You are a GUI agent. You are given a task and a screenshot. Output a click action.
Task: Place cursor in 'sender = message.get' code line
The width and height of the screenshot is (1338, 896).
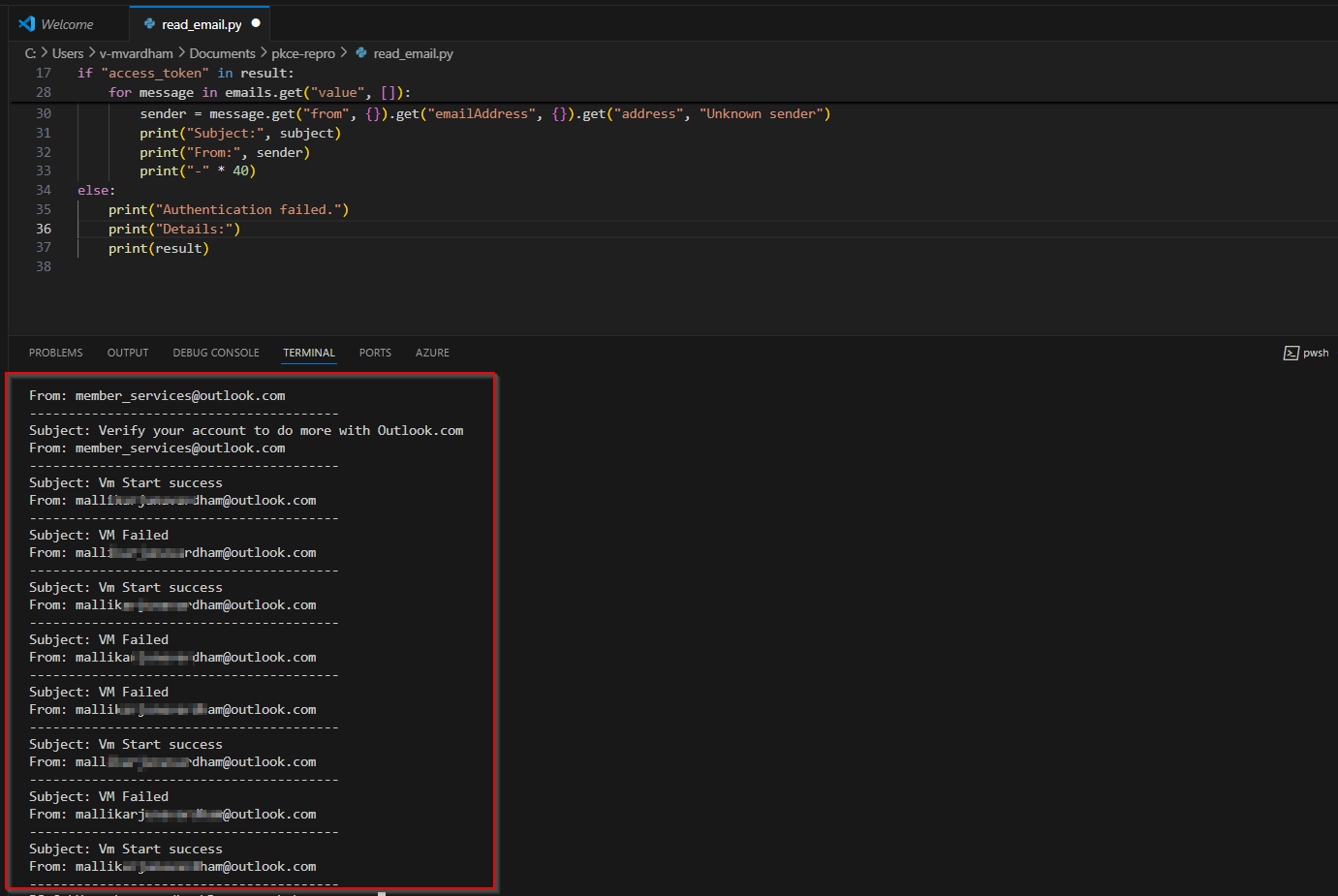[x=484, y=113]
